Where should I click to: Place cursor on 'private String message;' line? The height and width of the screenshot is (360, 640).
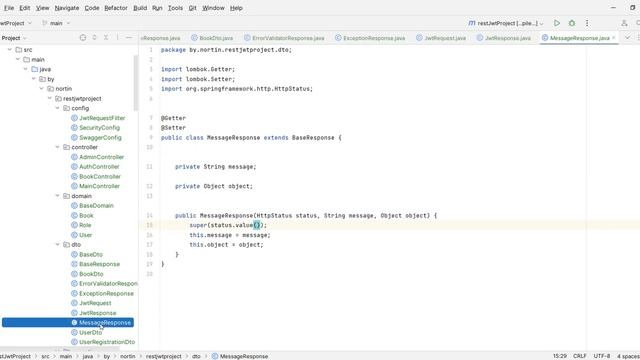click(216, 167)
